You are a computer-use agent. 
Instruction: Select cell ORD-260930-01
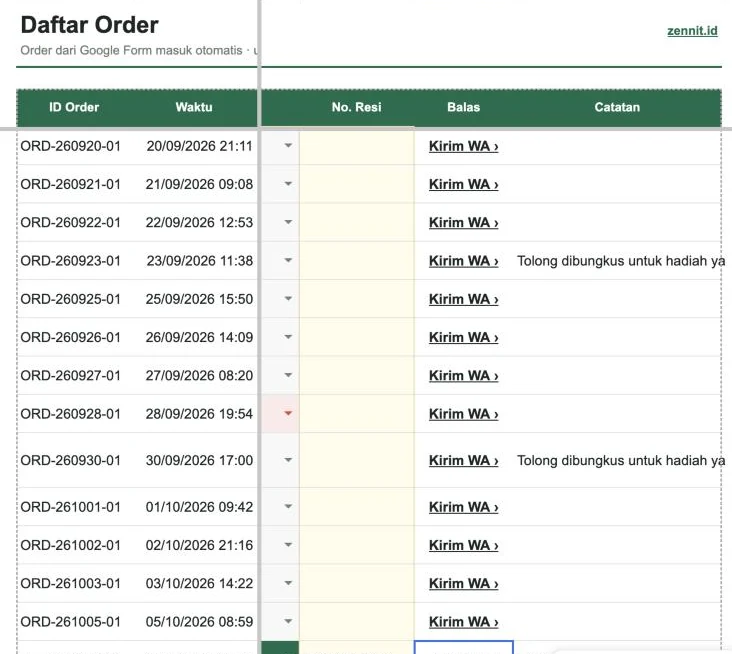[70, 461]
